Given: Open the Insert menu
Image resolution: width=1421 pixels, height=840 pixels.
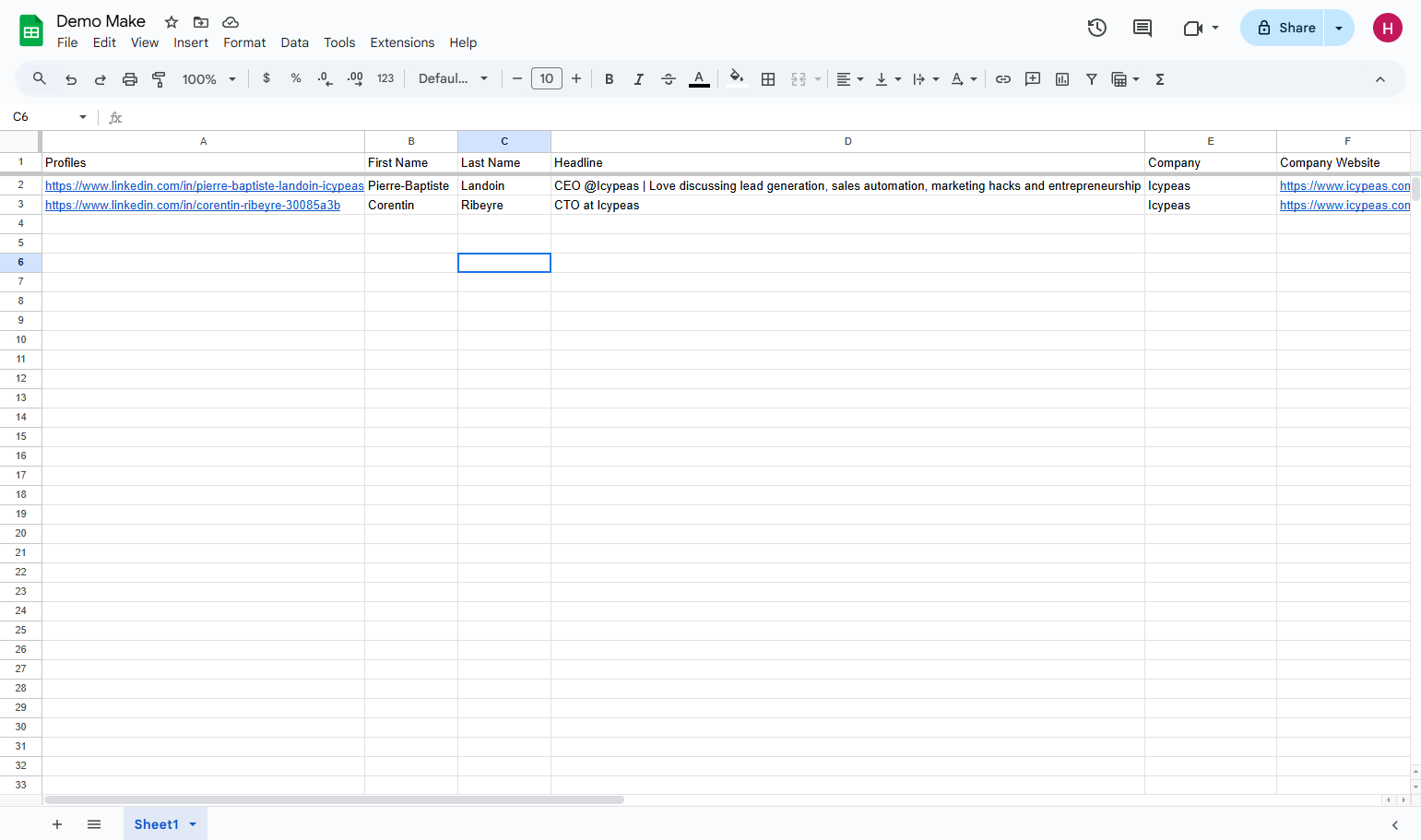Looking at the screenshot, I should click(x=191, y=42).
